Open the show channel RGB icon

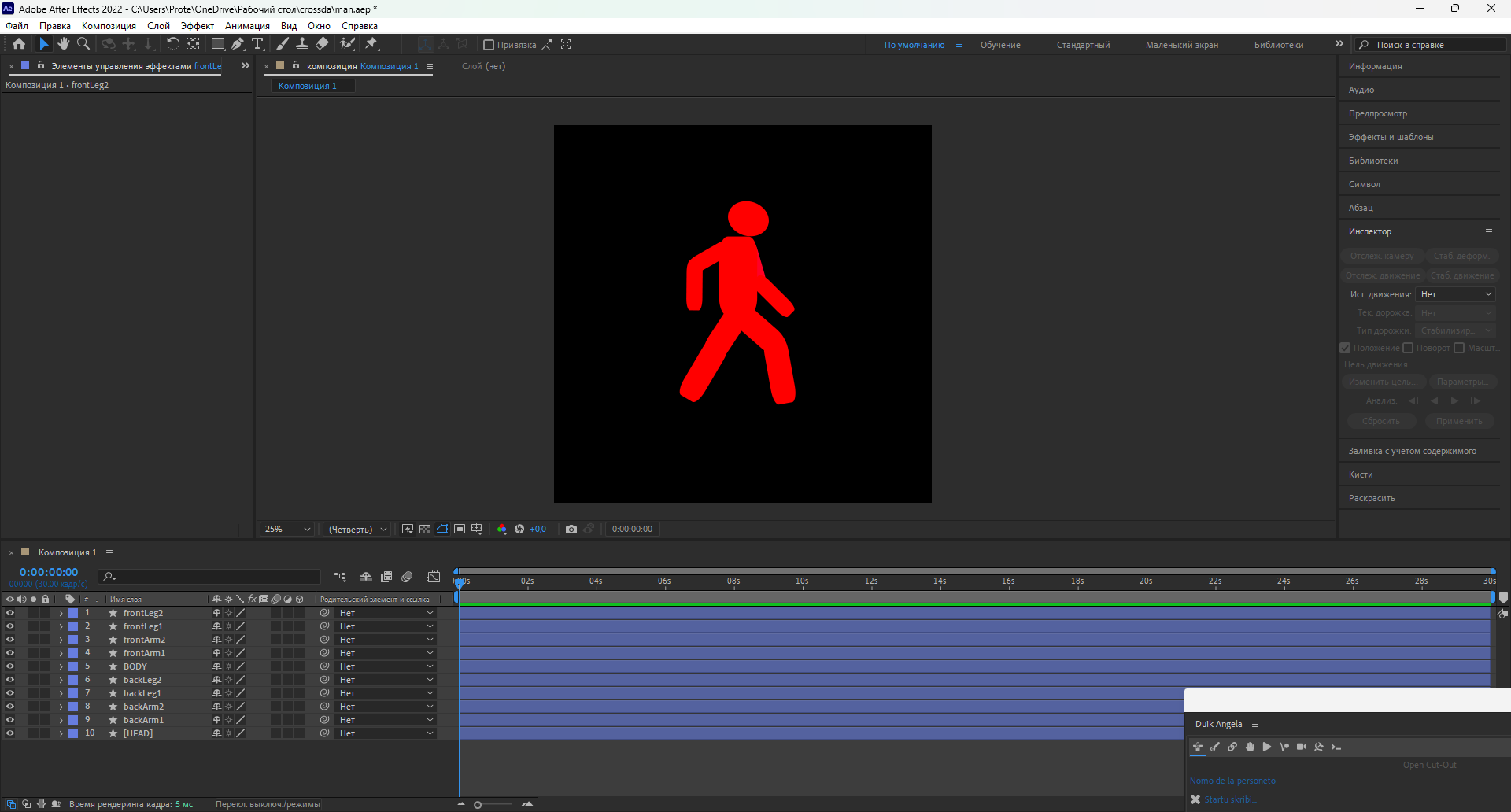[502, 530]
